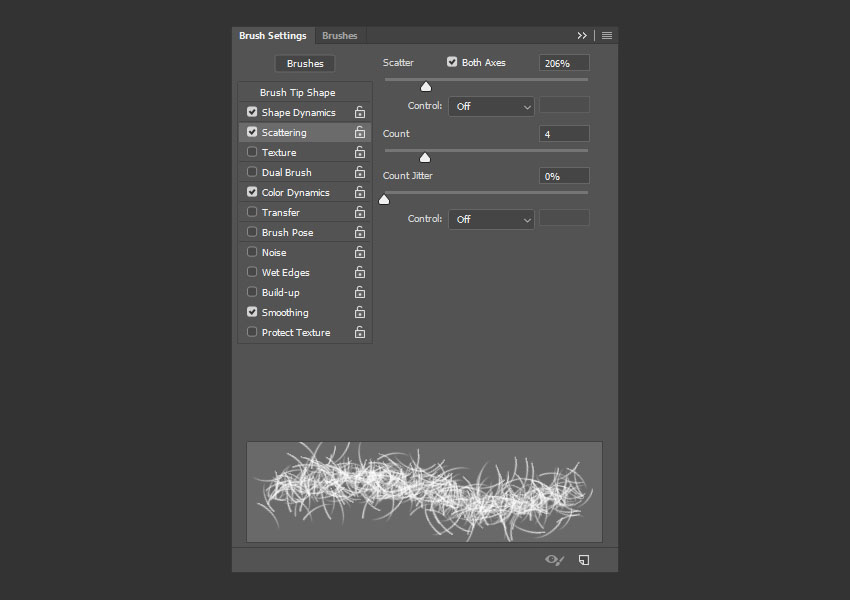
Task: Open the Count Jitter Control dropdown
Action: click(491, 220)
